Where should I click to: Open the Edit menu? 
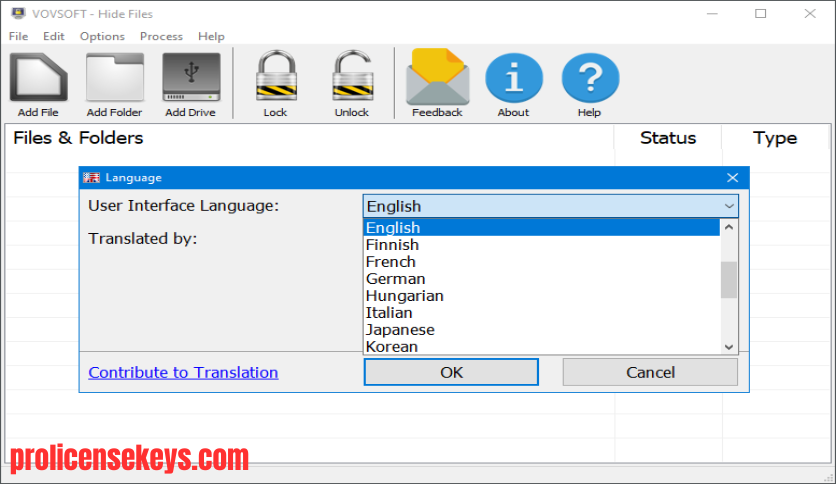coord(54,36)
